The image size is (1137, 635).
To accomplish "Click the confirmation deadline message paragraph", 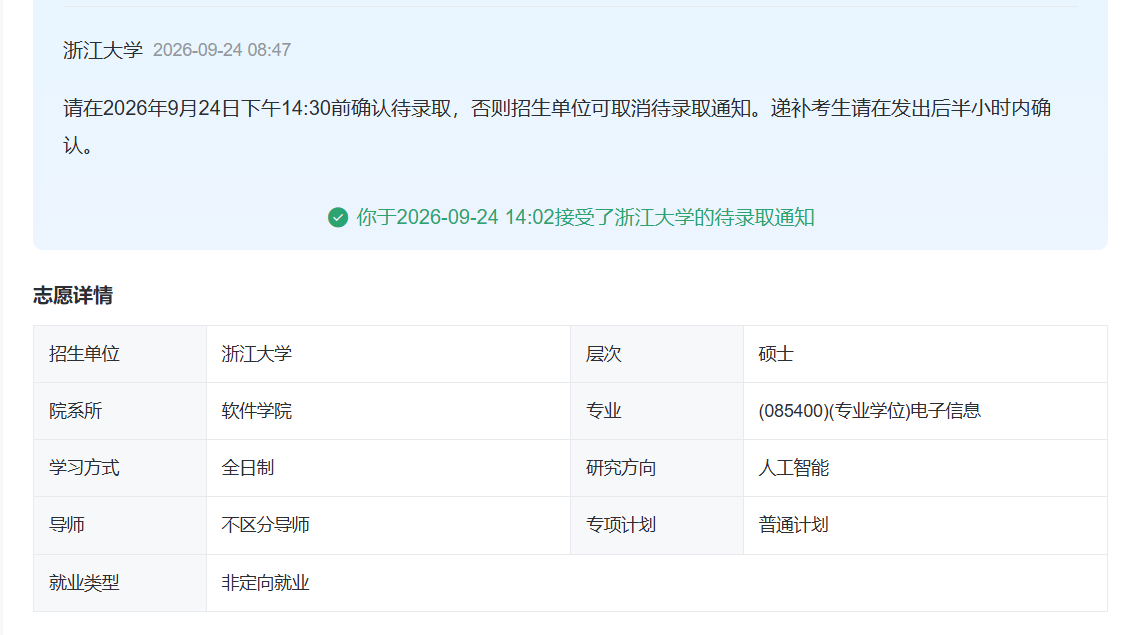I will pyautogui.click(x=557, y=127).
